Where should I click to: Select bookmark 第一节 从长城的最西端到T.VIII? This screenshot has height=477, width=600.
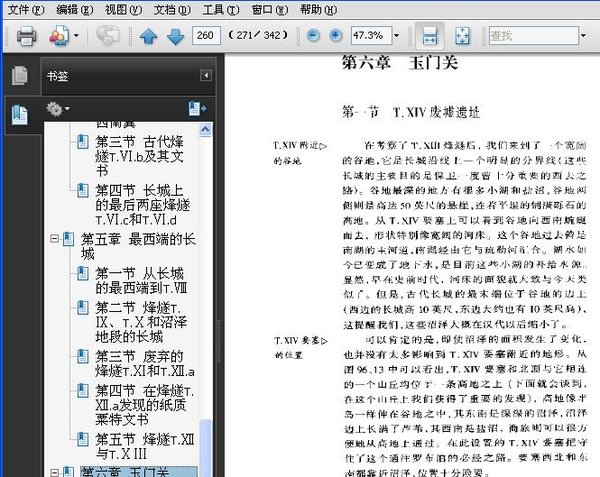click(141, 280)
